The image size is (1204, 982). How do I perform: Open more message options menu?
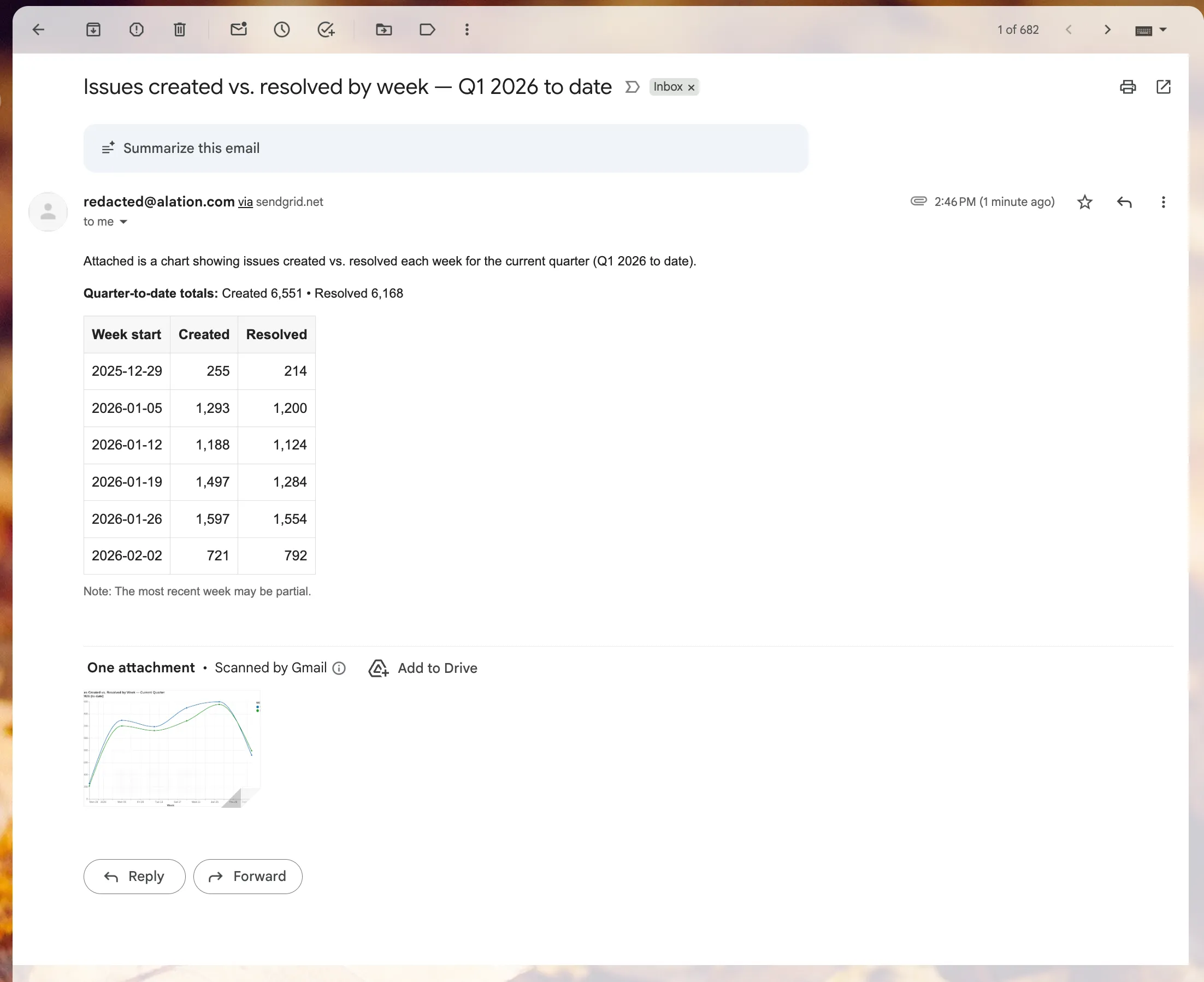point(1163,202)
